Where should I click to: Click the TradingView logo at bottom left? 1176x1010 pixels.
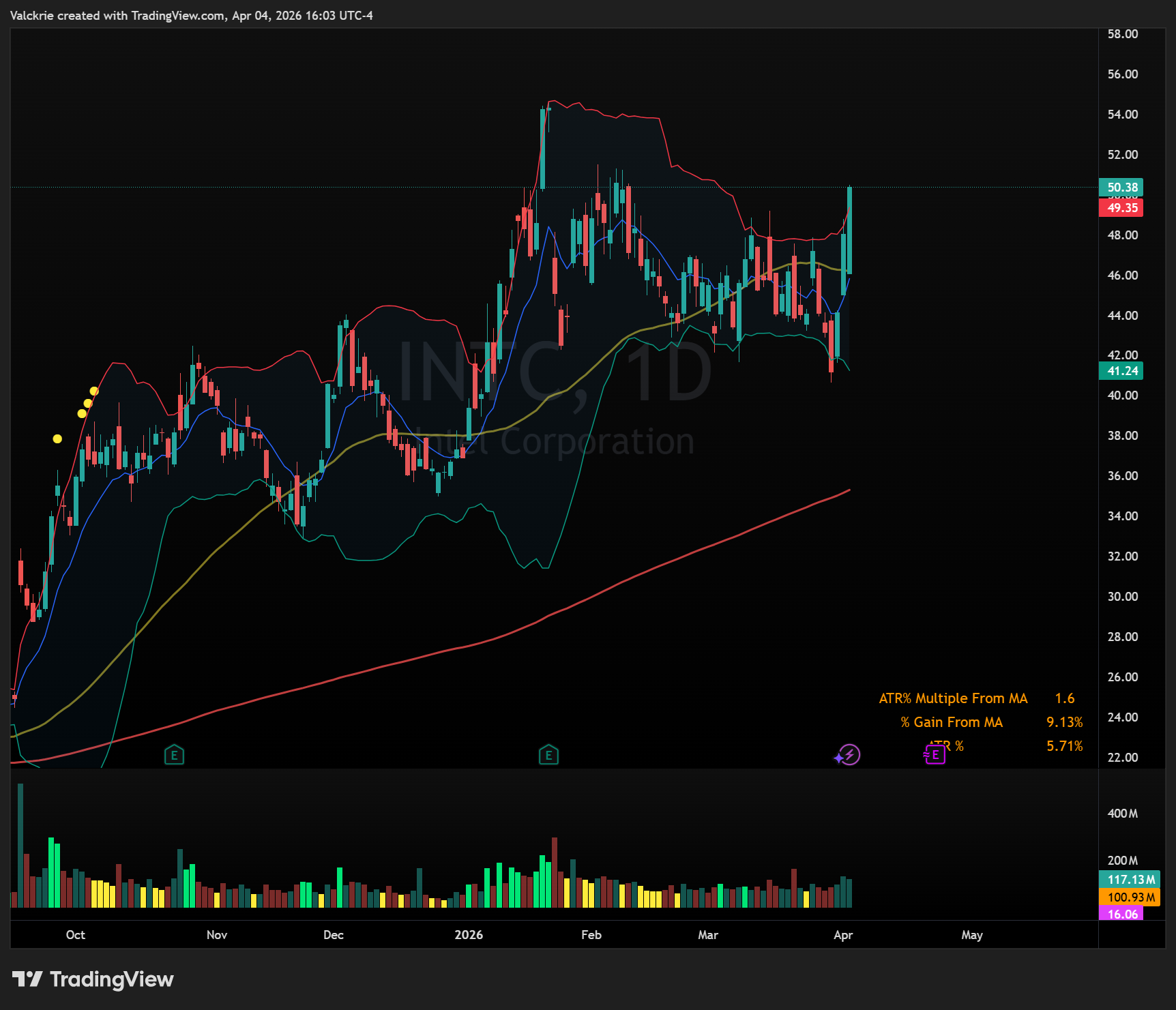[93, 979]
